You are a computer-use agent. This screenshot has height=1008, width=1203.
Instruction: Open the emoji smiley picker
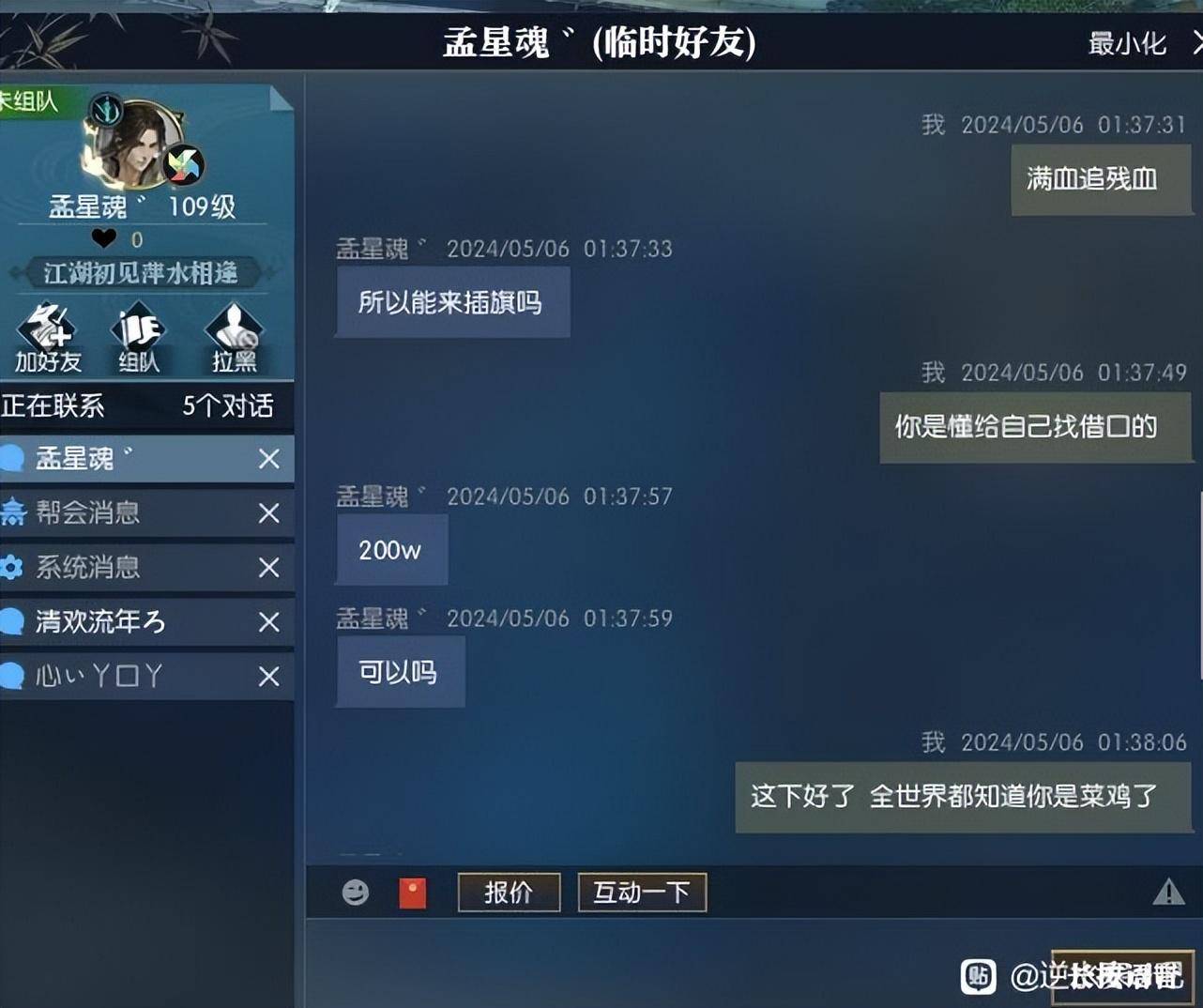[355, 892]
